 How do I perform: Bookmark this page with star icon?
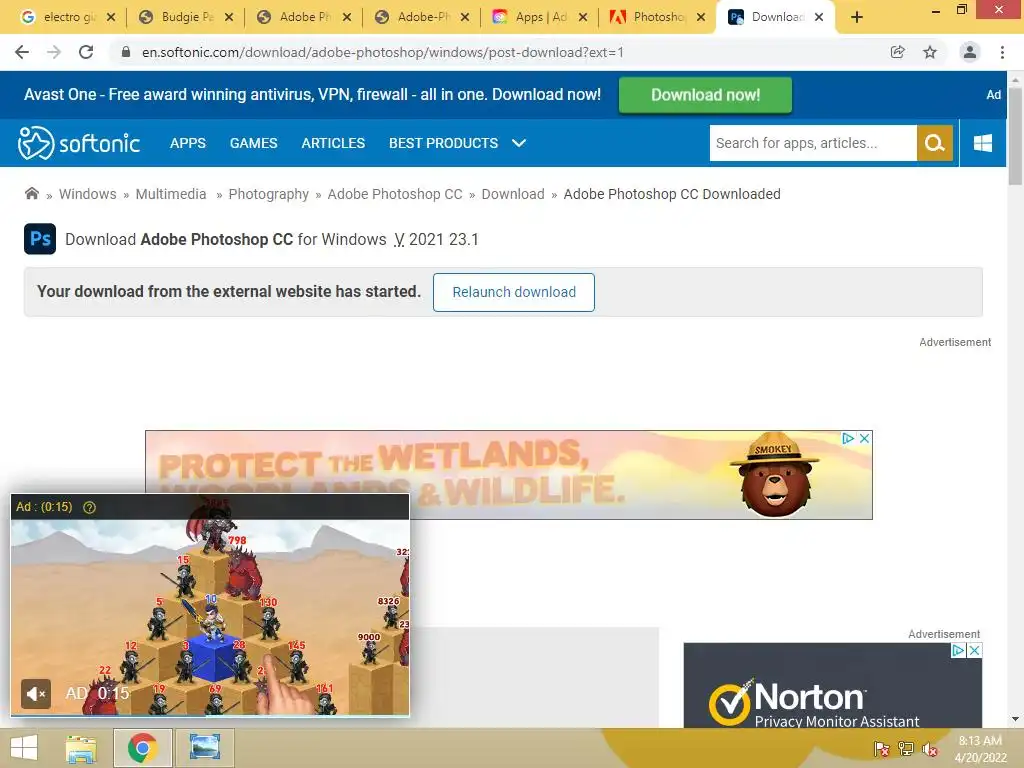[x=930, y=52]
